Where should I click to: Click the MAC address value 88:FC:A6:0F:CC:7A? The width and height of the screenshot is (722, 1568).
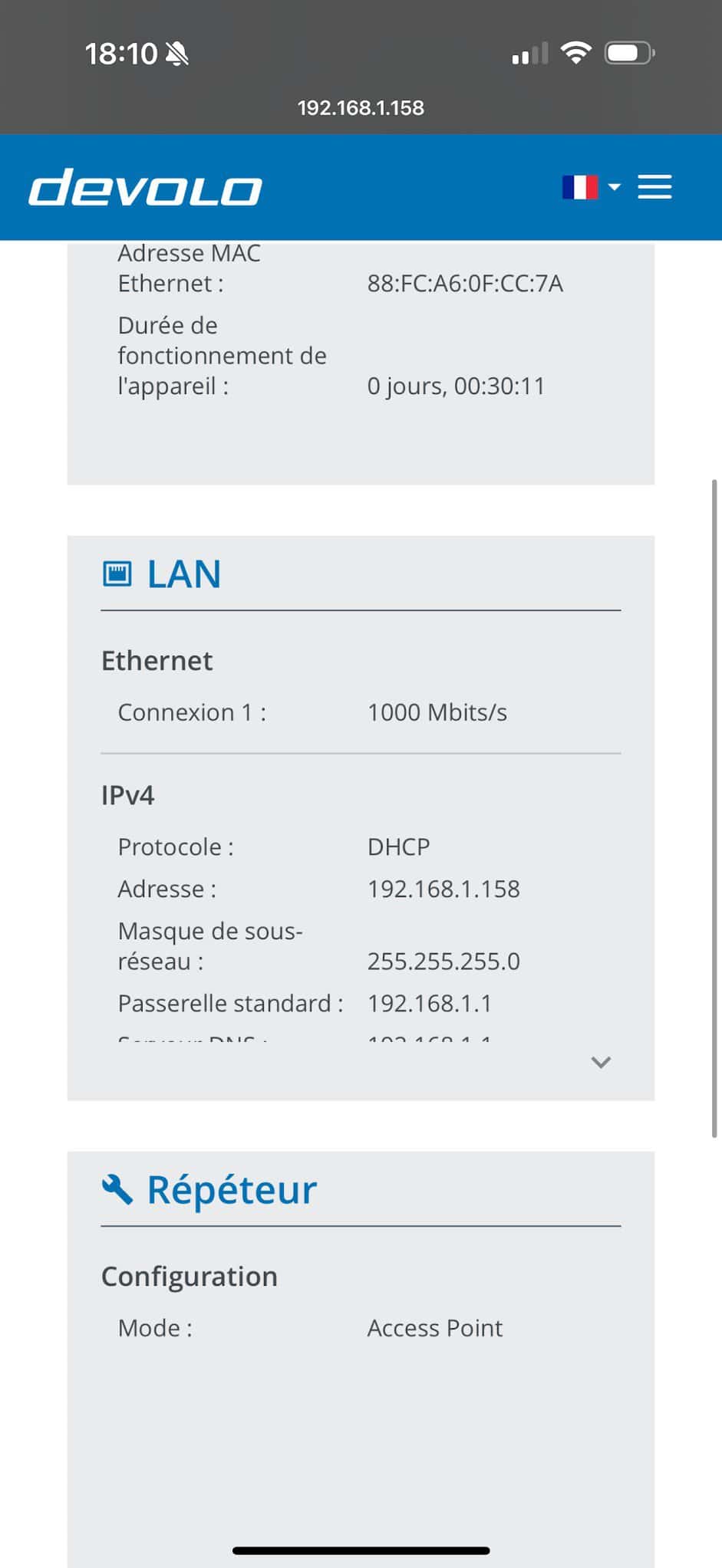click(x=465, y=284)
